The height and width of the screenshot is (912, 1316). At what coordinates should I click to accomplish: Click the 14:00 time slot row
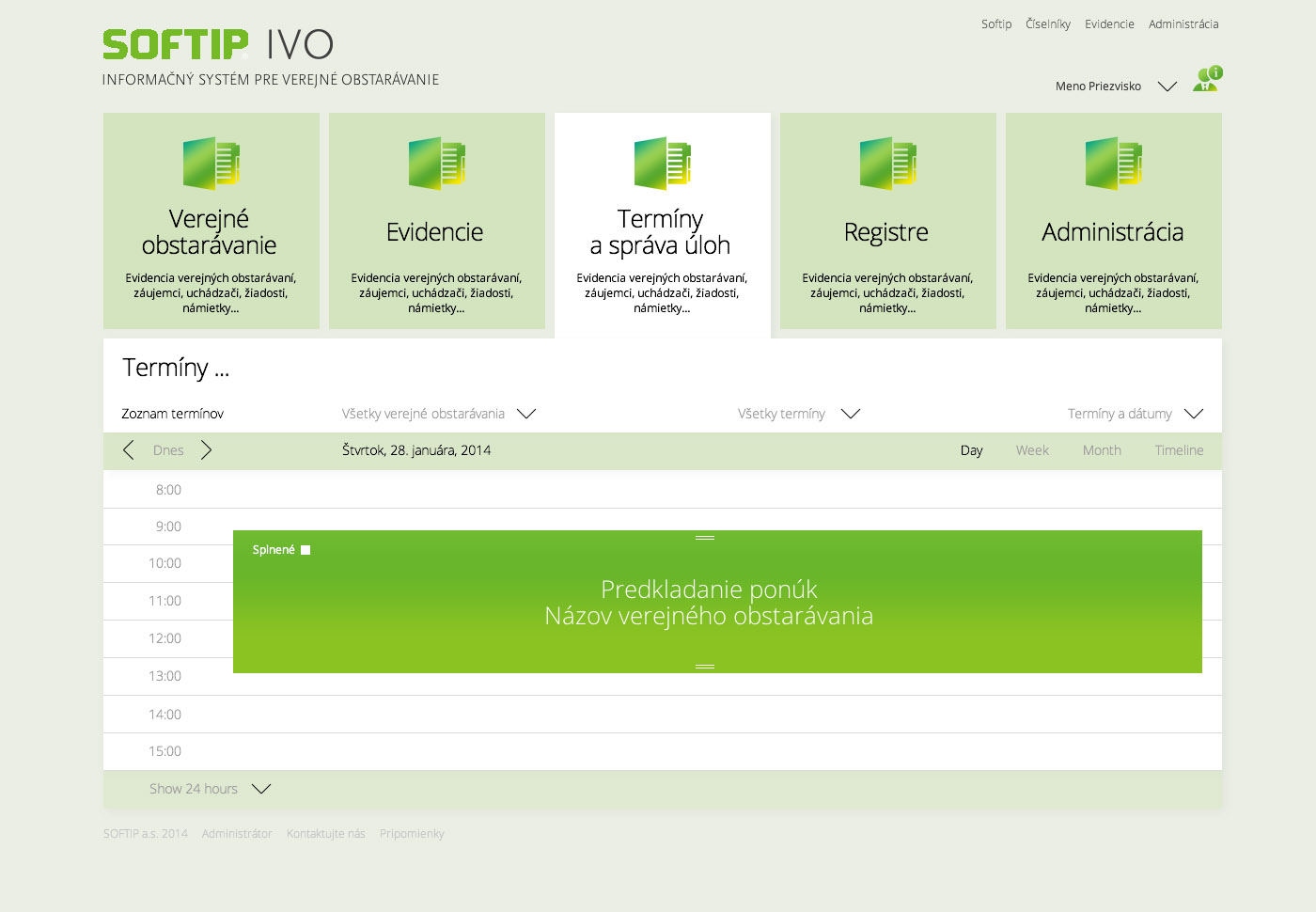click(663, 715)
